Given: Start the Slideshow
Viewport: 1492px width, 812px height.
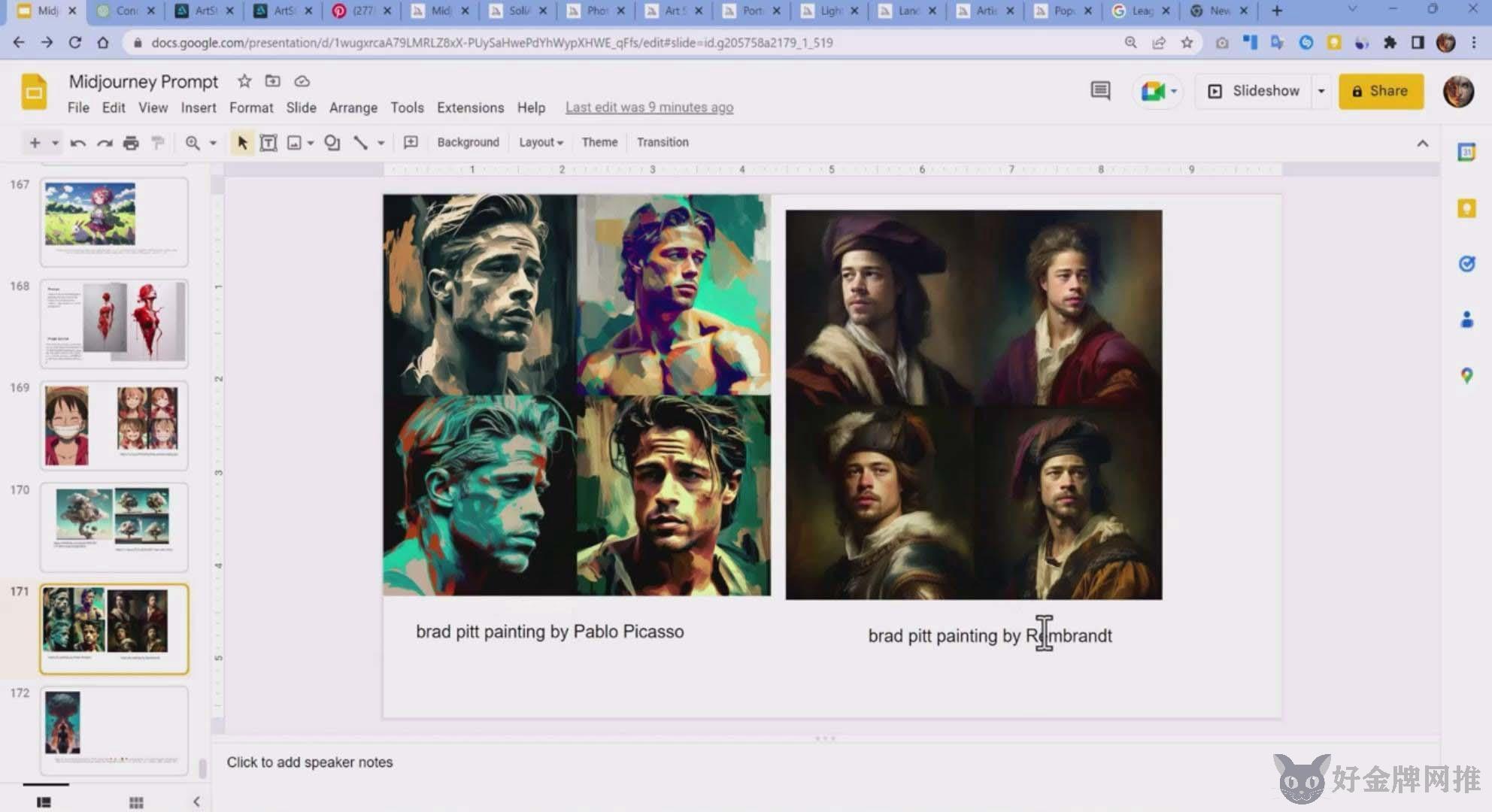Looking at the screenshot, I should click(x=1254, y=91).
